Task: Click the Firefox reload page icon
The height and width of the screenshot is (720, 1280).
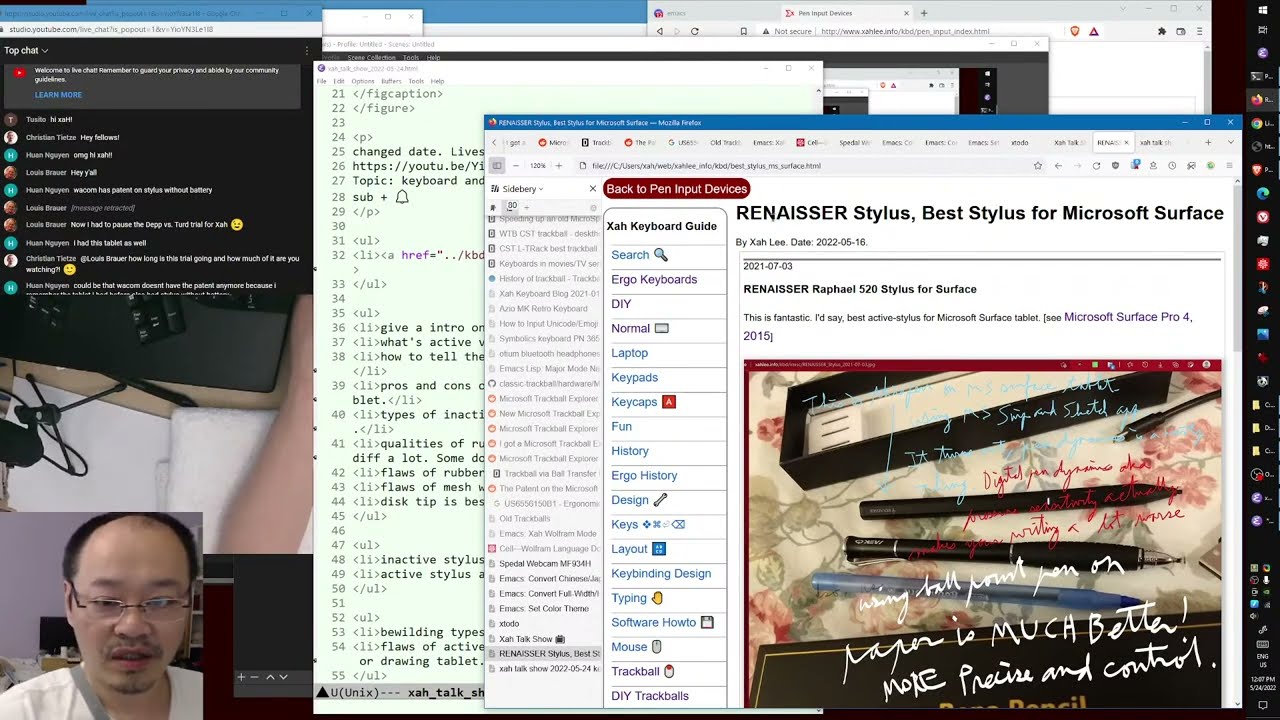Action: (1096, 166)
